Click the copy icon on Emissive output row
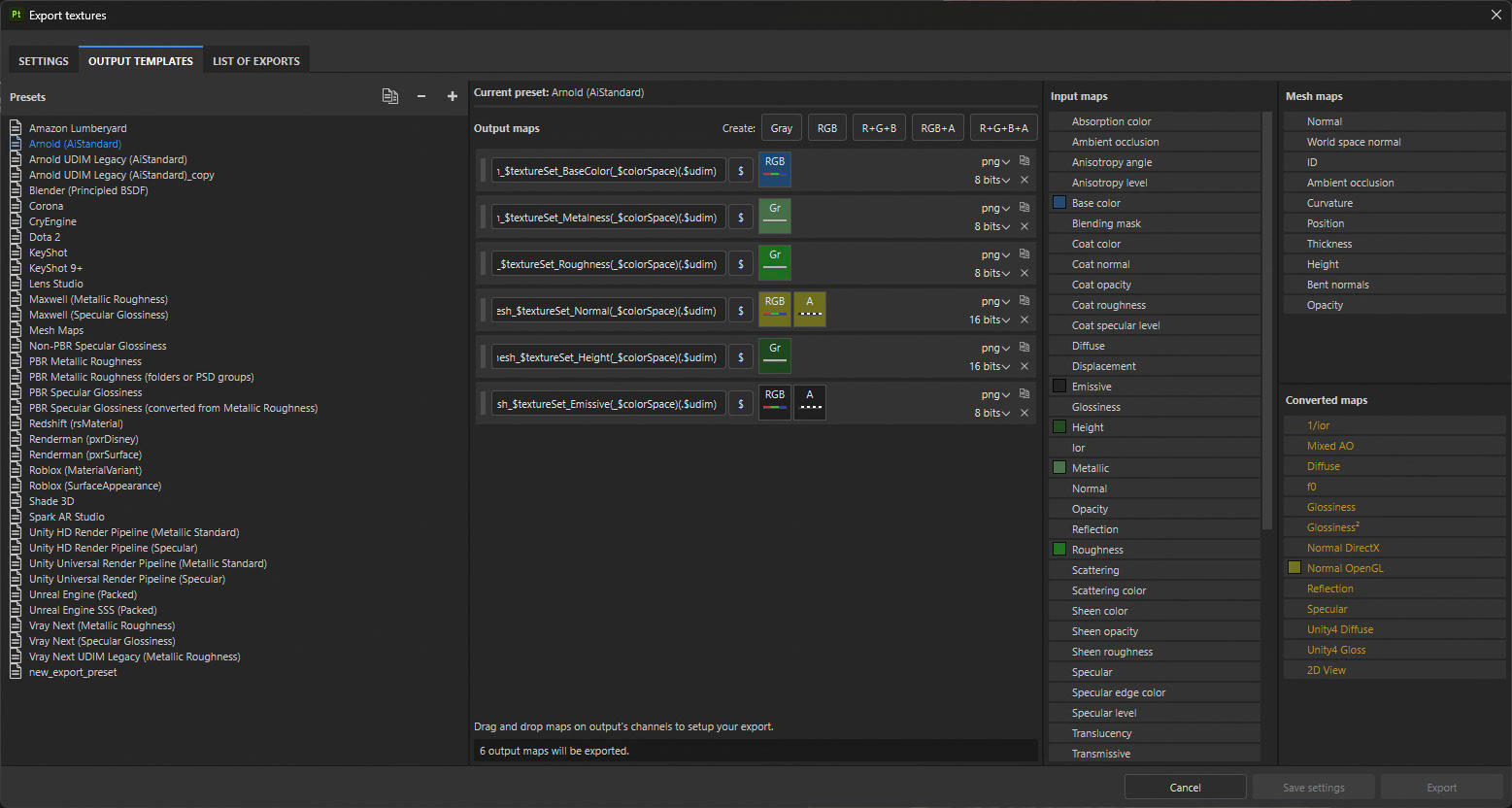The image size is (1512, 808). (1025, 394)
